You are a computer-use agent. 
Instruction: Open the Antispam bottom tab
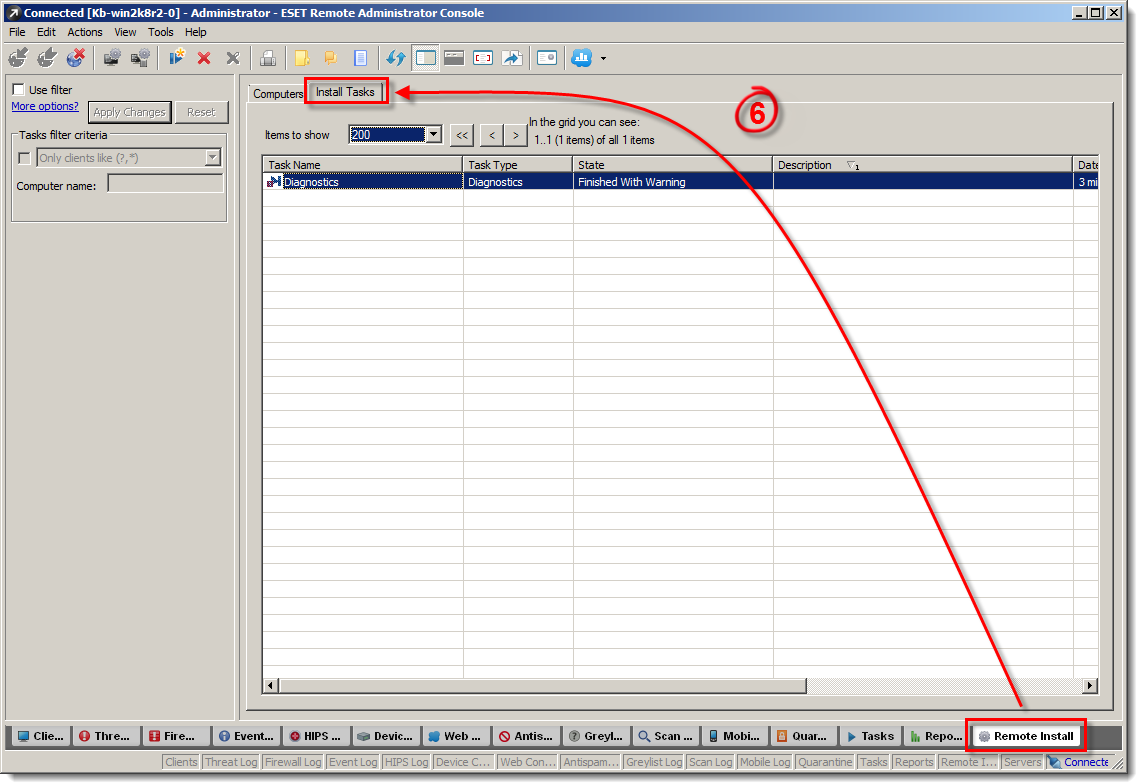click(526, 736)
